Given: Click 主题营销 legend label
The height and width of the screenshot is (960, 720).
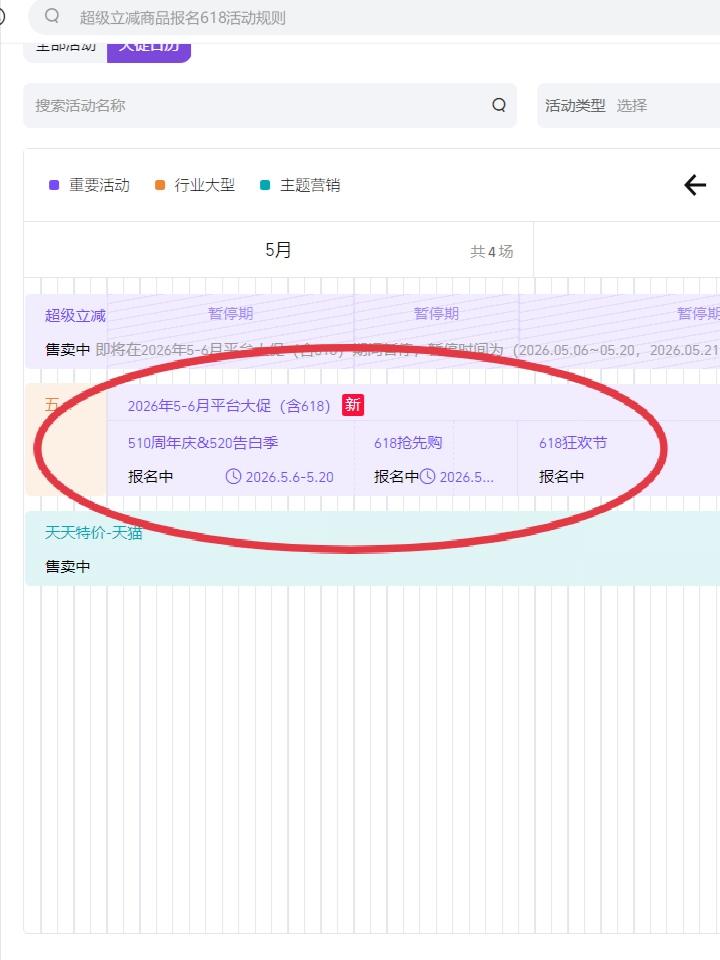Looking at the screenshot, I should pos(310,185).
